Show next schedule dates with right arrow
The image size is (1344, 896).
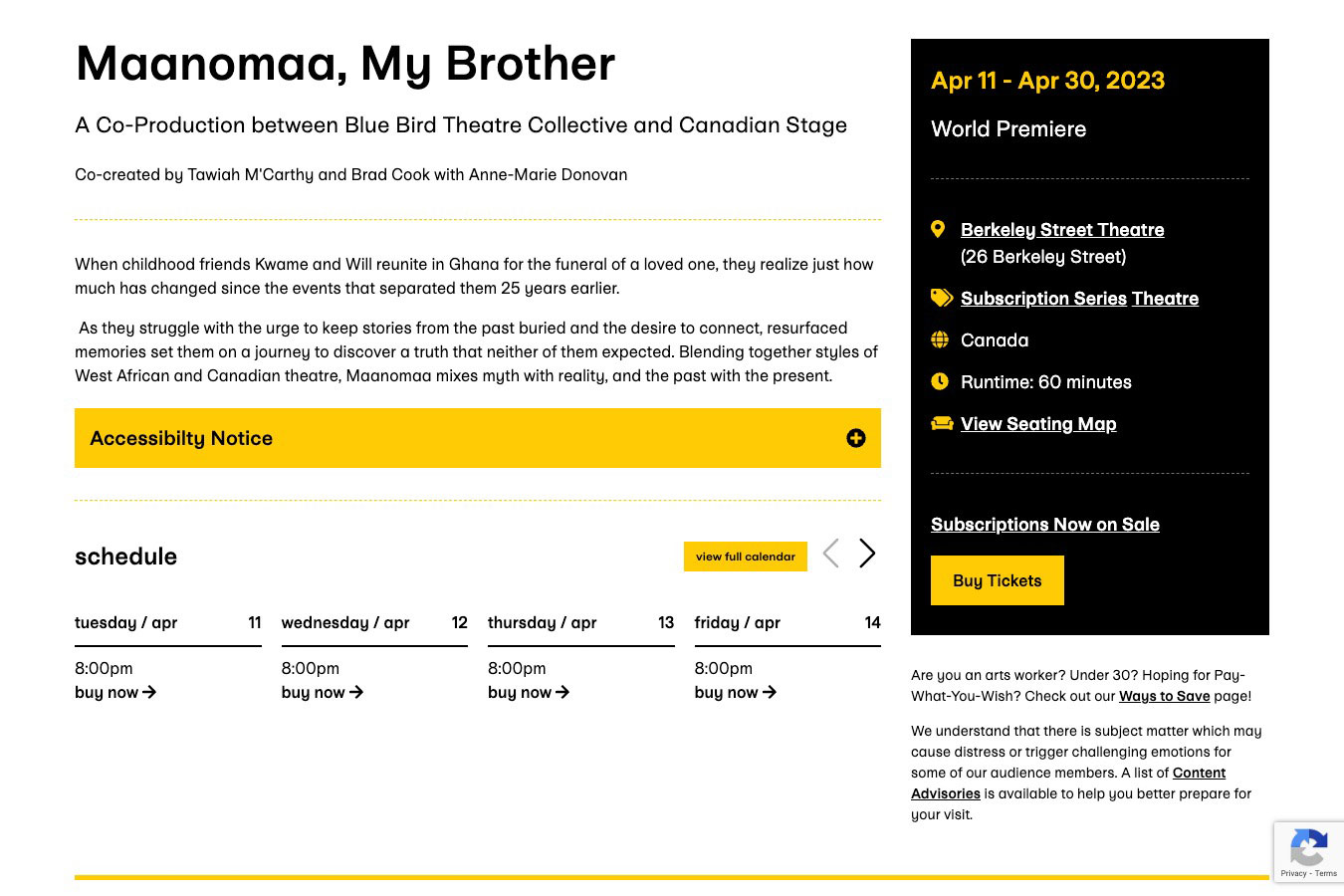tap(867, 554)
